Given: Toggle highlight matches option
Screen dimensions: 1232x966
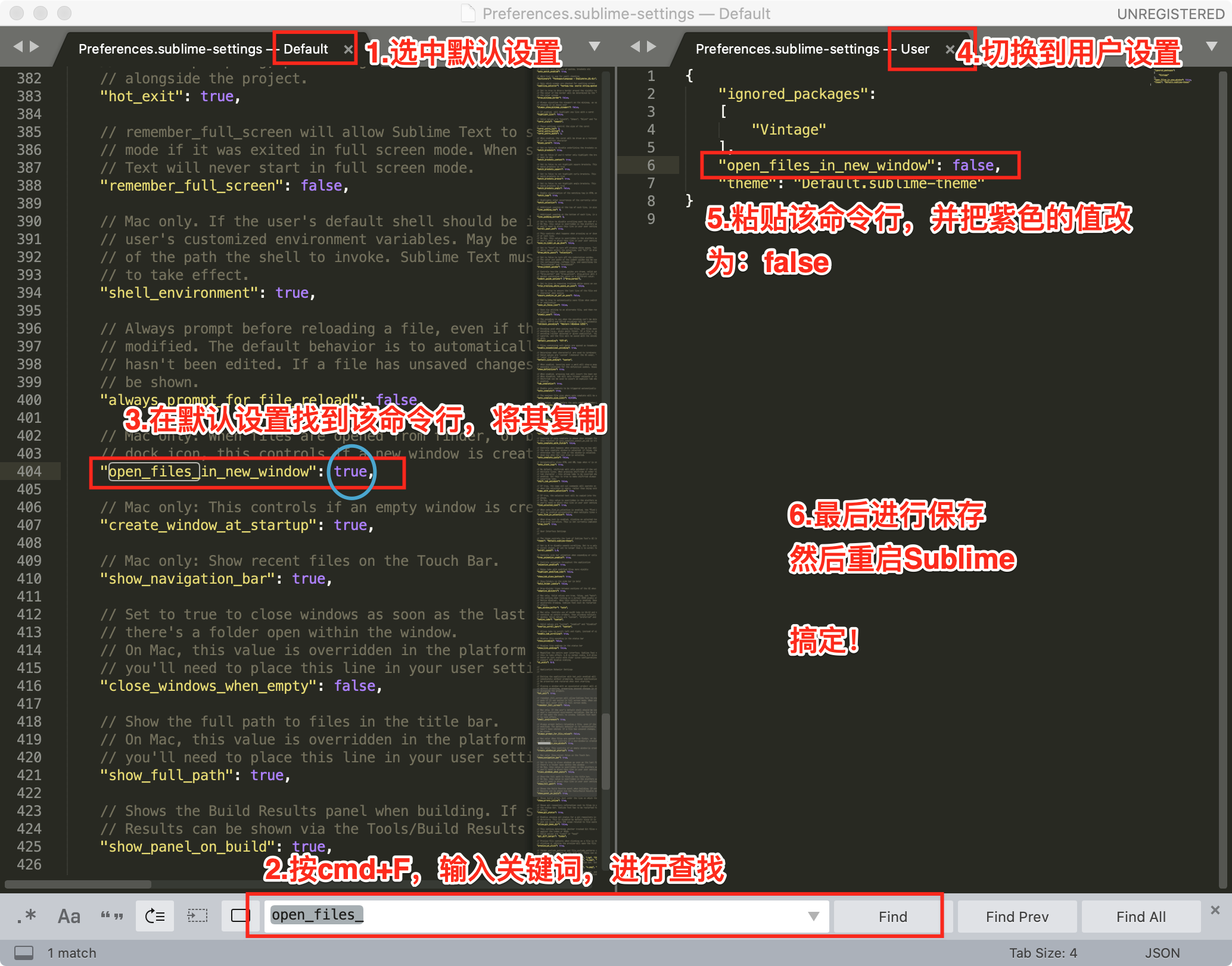Looking at the screenshot, I should tap(240, 916).
